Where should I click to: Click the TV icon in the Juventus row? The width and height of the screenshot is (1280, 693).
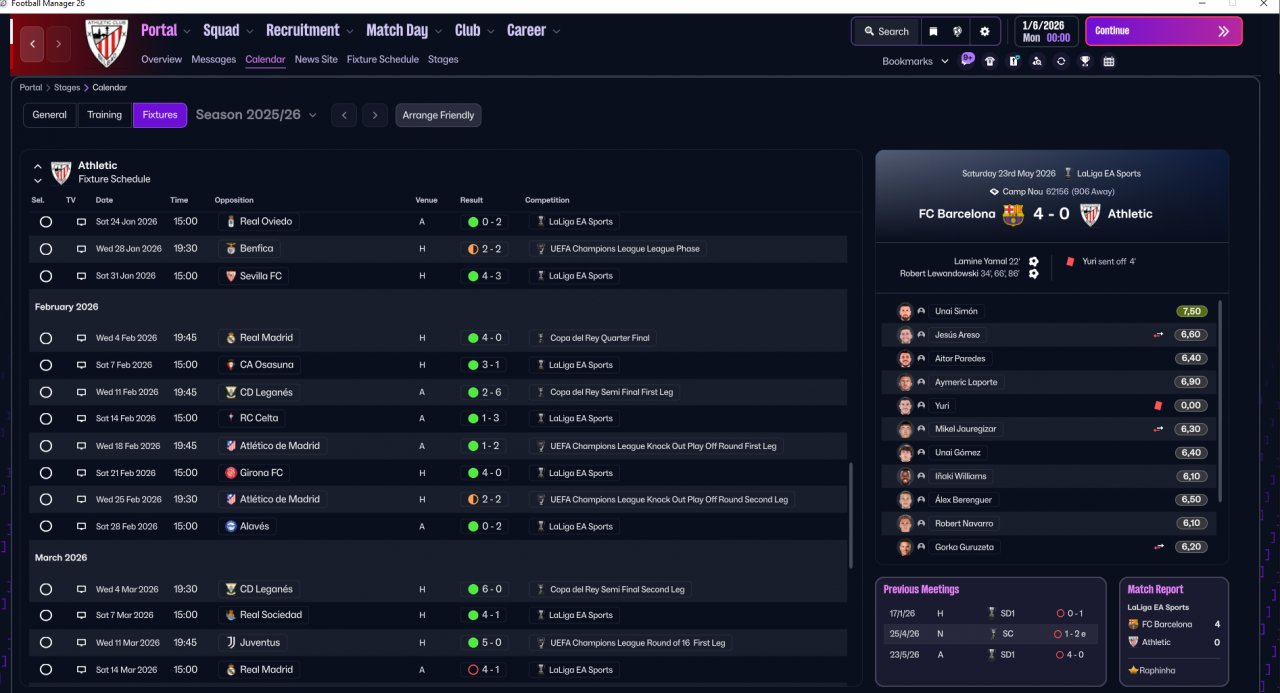pyautogui.click(x=81, y=643)
